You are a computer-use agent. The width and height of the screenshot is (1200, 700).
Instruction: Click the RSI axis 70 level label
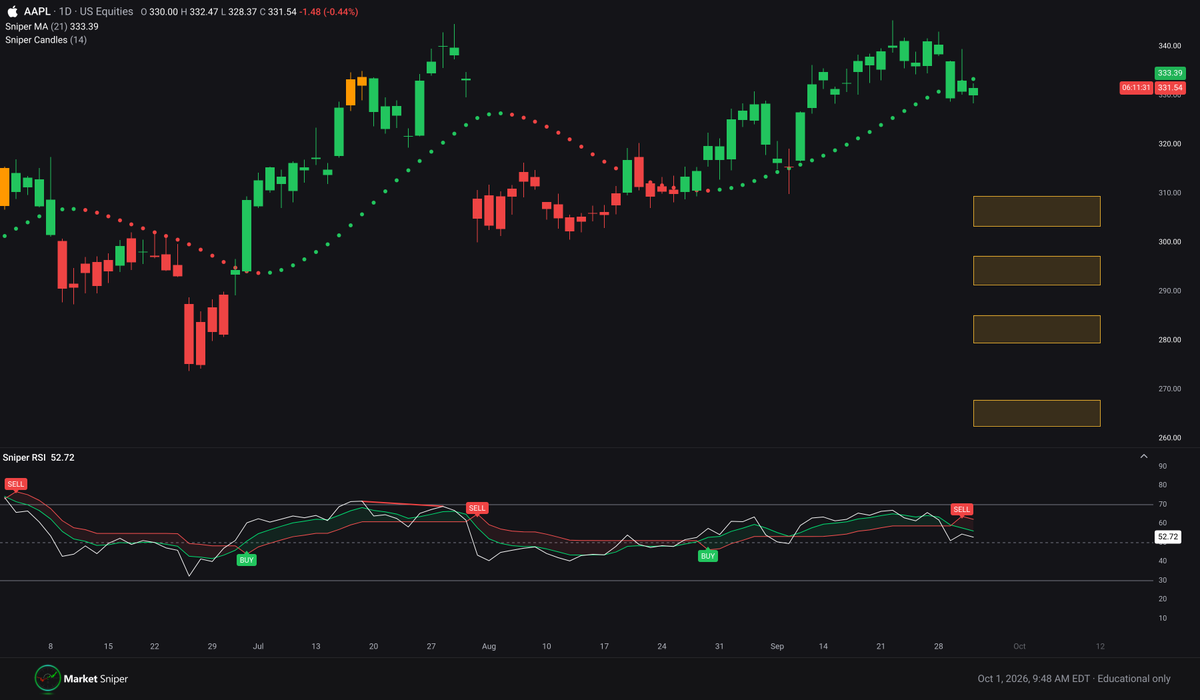(x=1163, y=504)
